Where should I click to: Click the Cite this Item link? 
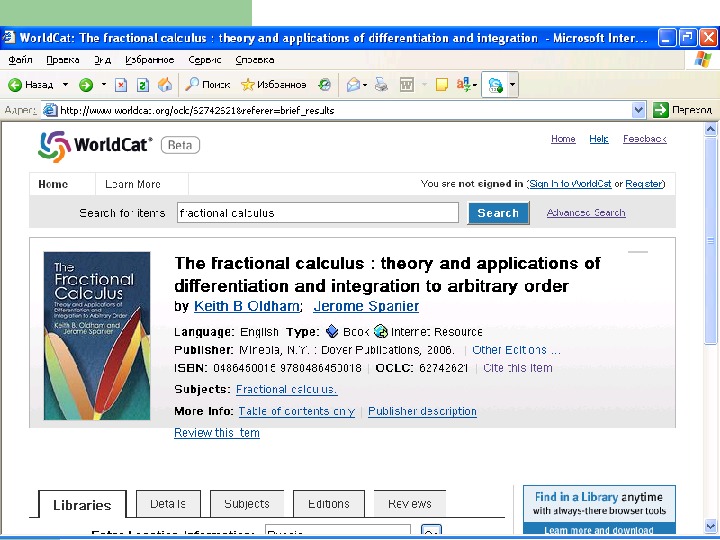pyautogui.click(x=518, y=368)
